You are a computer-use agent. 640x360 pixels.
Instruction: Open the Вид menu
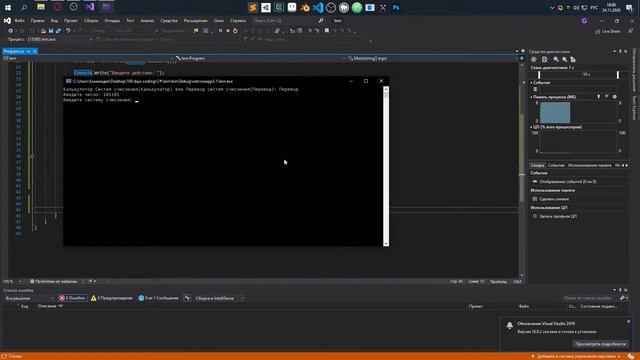[x=54, y=20]
